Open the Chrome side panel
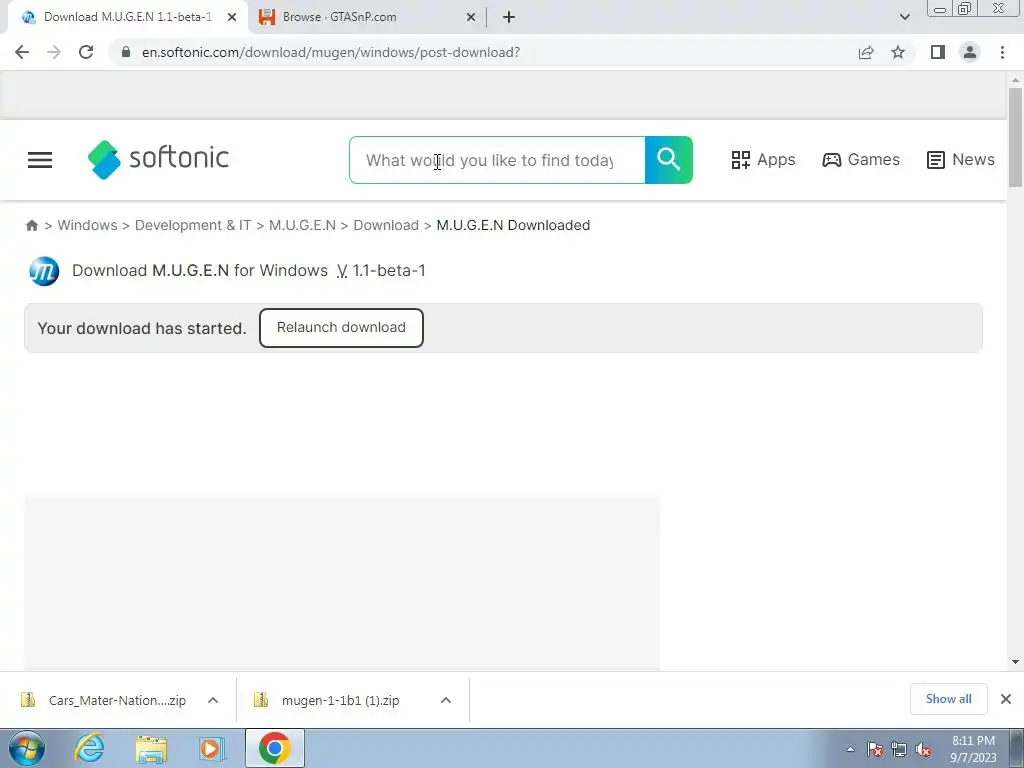This screenshot has height=768, width=1024. tap(938, 52)
